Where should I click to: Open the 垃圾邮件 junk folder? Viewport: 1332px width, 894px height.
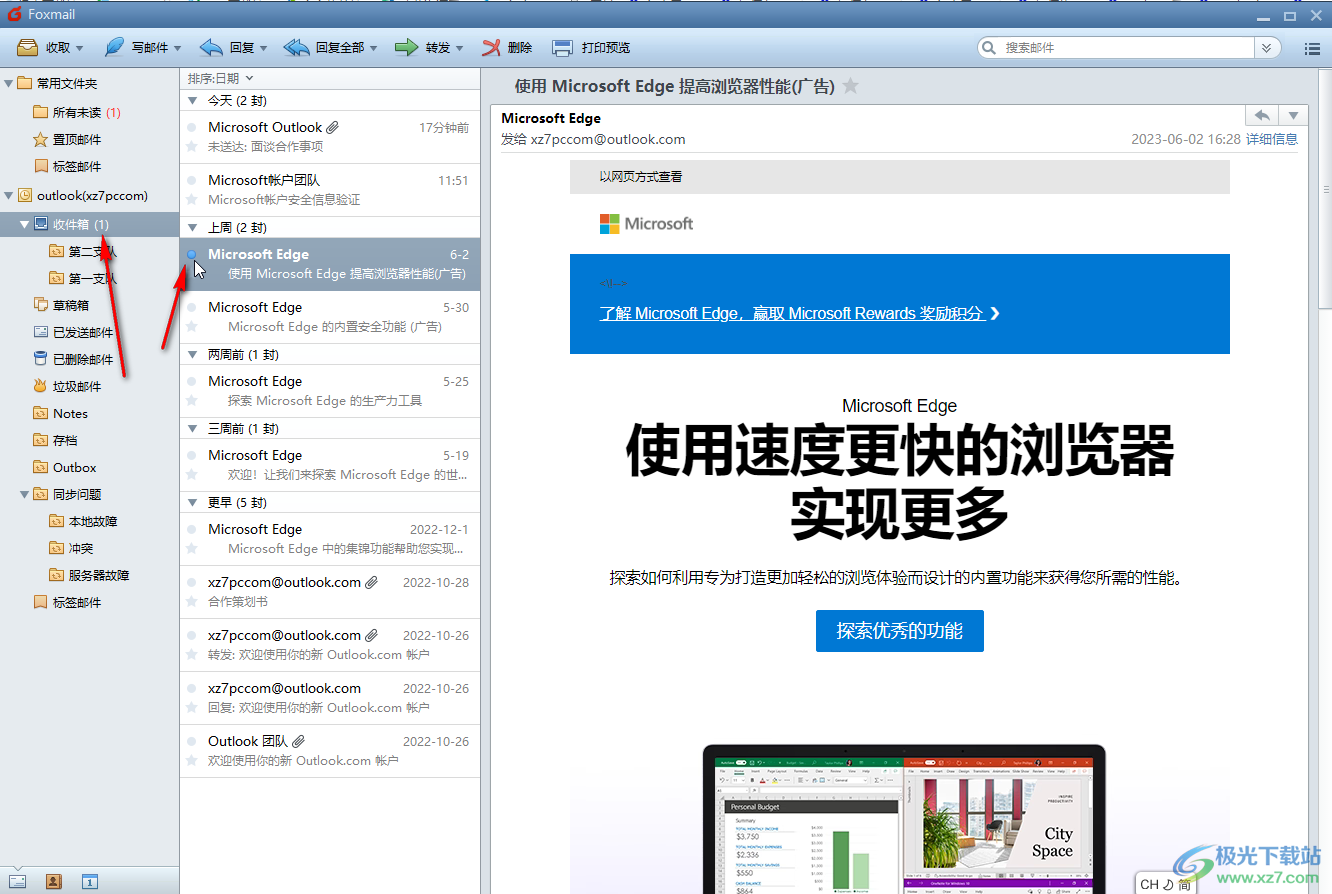tap(67, 386)
